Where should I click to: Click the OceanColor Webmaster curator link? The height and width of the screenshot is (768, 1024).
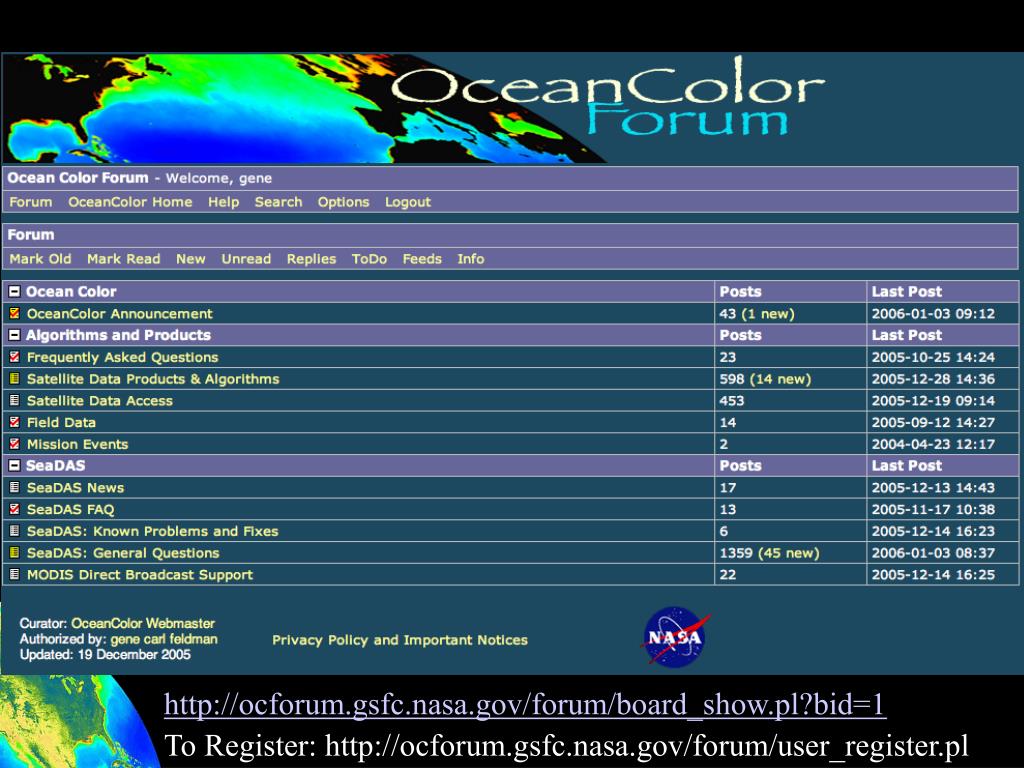coord(143,623)
